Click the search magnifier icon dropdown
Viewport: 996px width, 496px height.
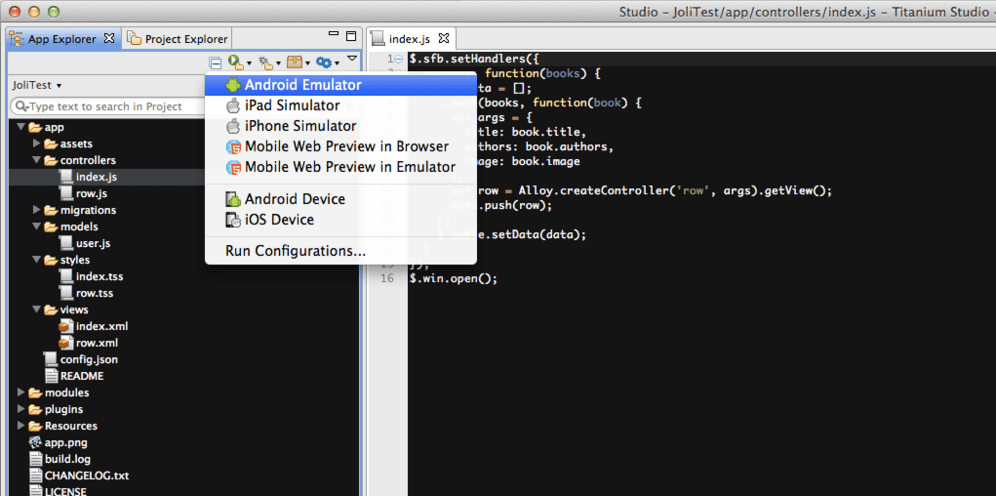[x=21, y=107]
